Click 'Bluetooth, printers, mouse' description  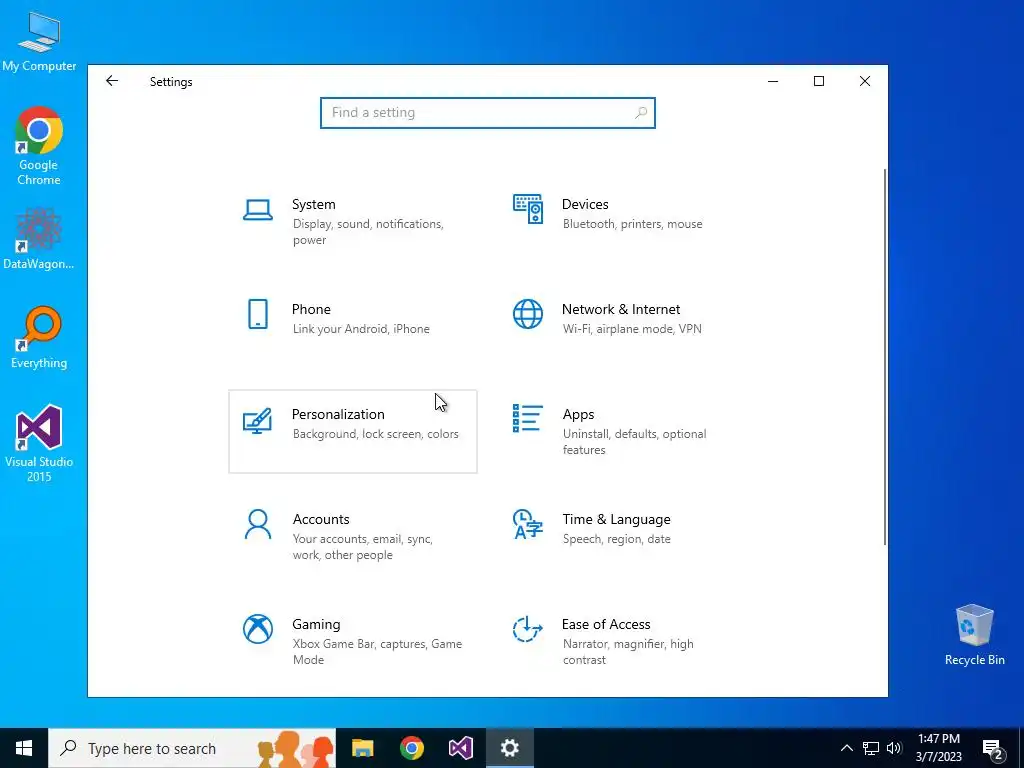click(633, 224)
